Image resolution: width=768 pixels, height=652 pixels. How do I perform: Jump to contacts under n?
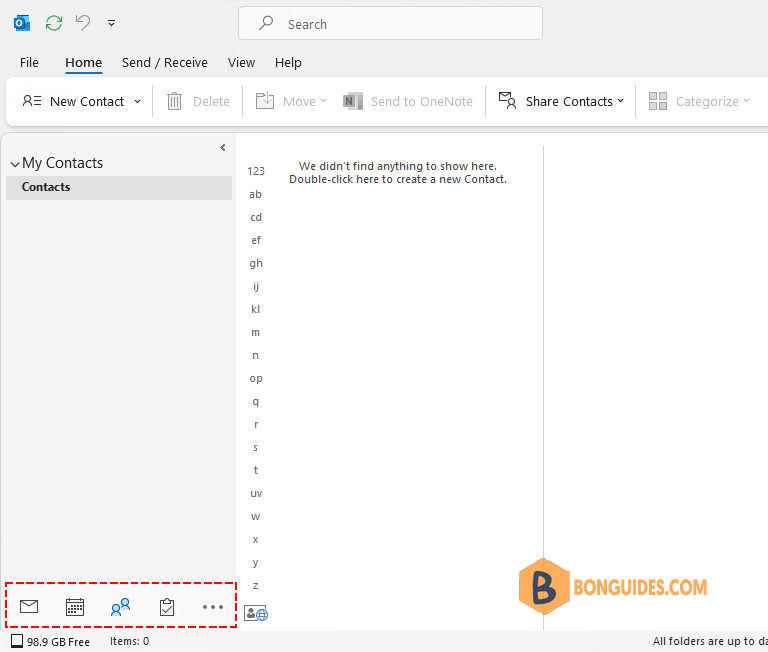click(255, 356)
